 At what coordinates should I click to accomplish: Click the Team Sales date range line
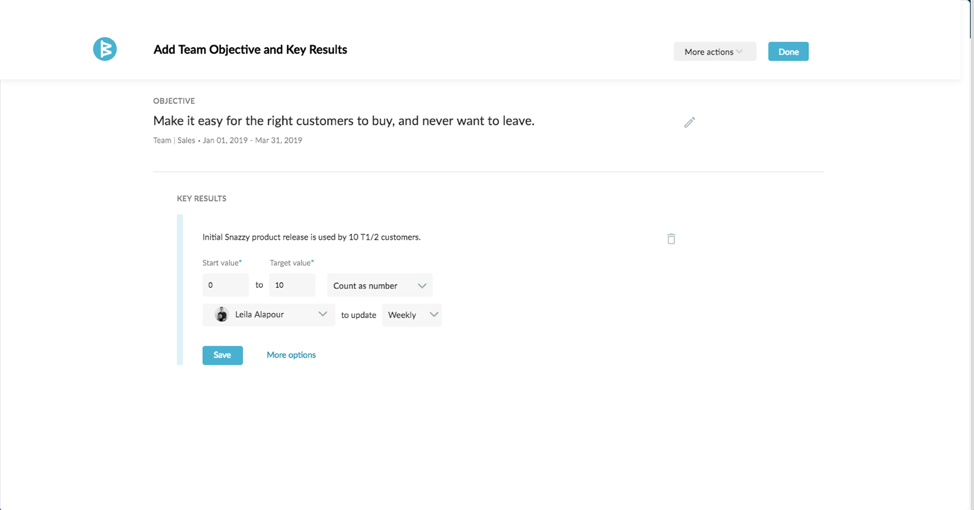227,141
